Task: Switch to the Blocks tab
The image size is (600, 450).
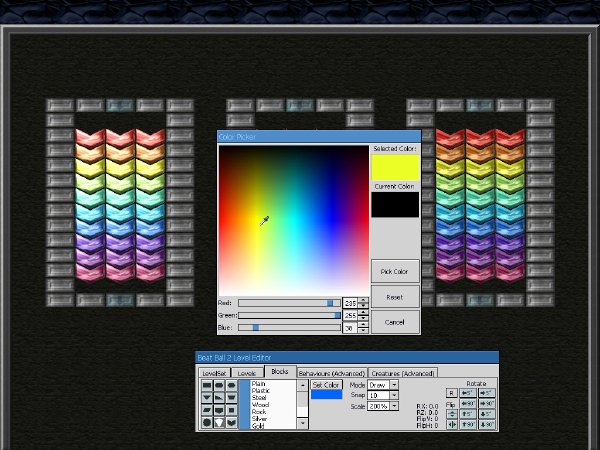Action: tap(280, 372)
